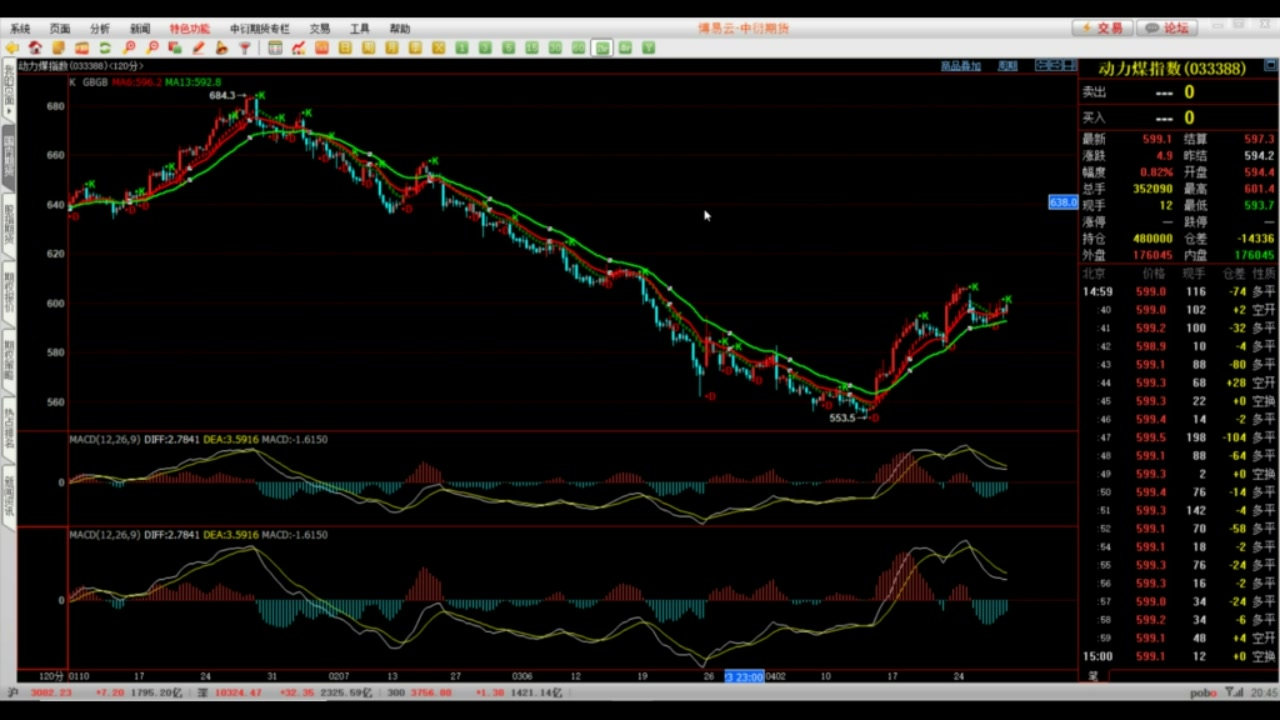Open the 新闻 menu

140,28
